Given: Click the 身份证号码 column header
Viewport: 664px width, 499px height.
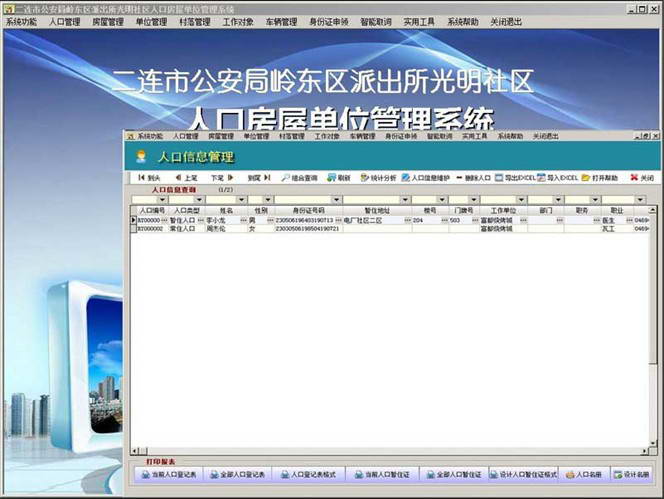Looking at the screenshot, I should click(x=309, y=211).
